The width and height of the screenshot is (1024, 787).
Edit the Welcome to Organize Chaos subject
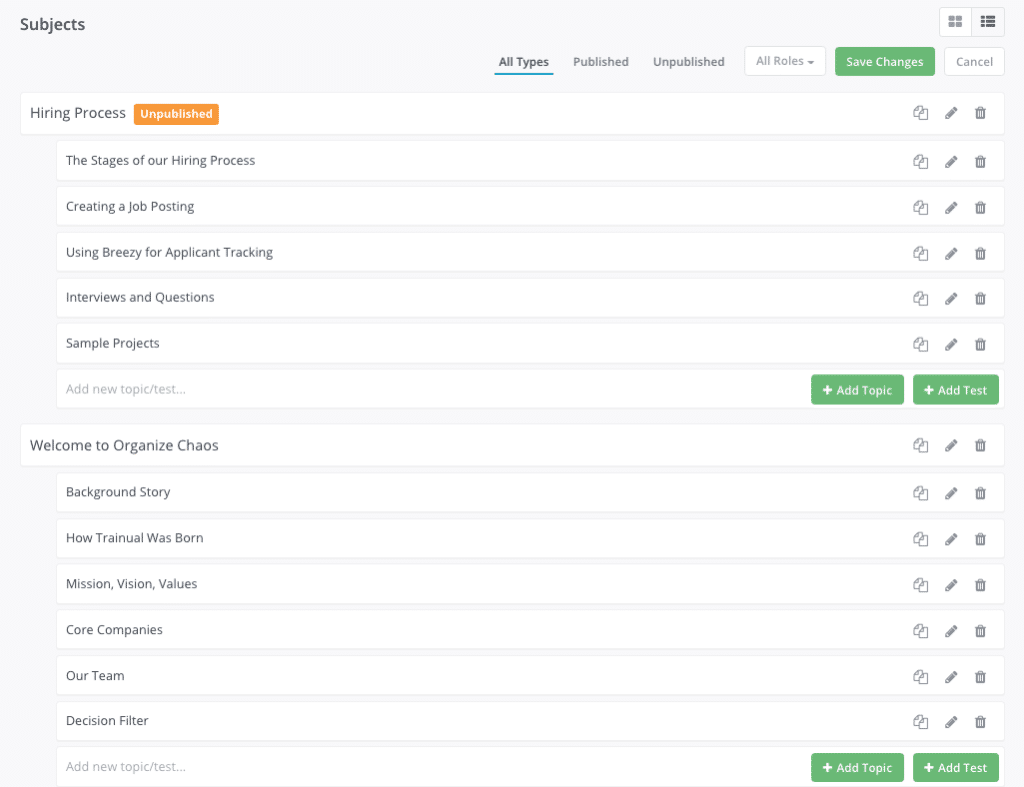point(950,445)
